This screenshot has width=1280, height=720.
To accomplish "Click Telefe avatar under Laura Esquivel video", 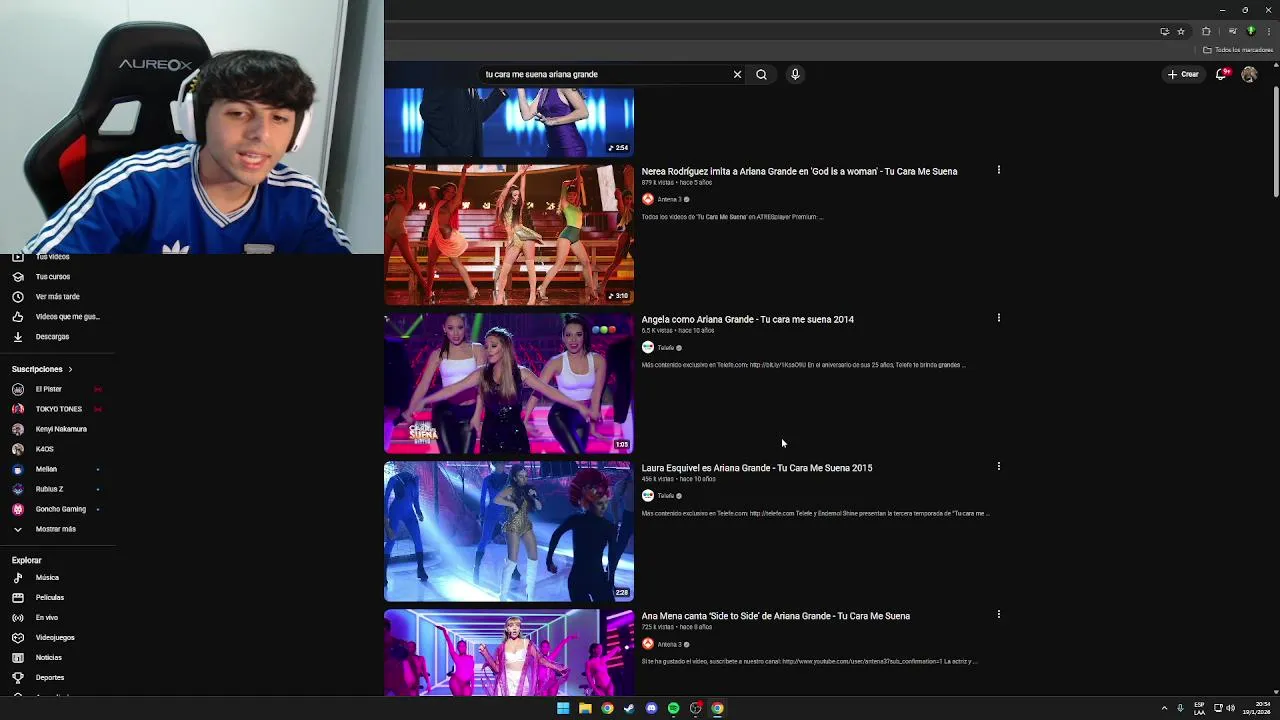I will pyautogui.click(x=647, y=495).
